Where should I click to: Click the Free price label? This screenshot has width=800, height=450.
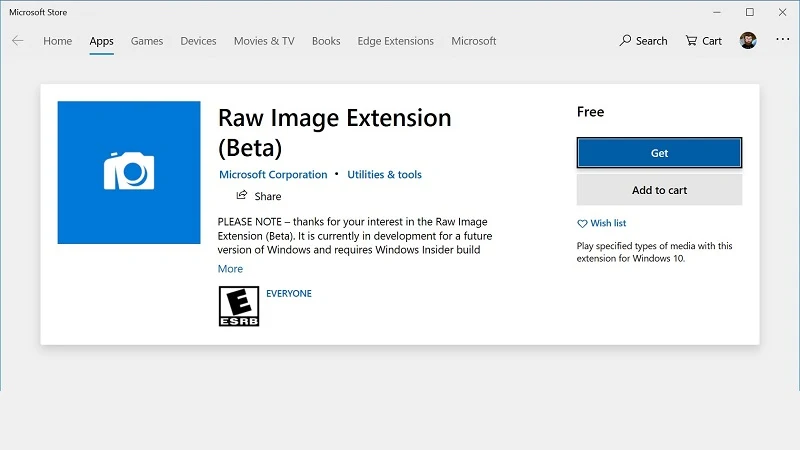(x=590, y=112)
